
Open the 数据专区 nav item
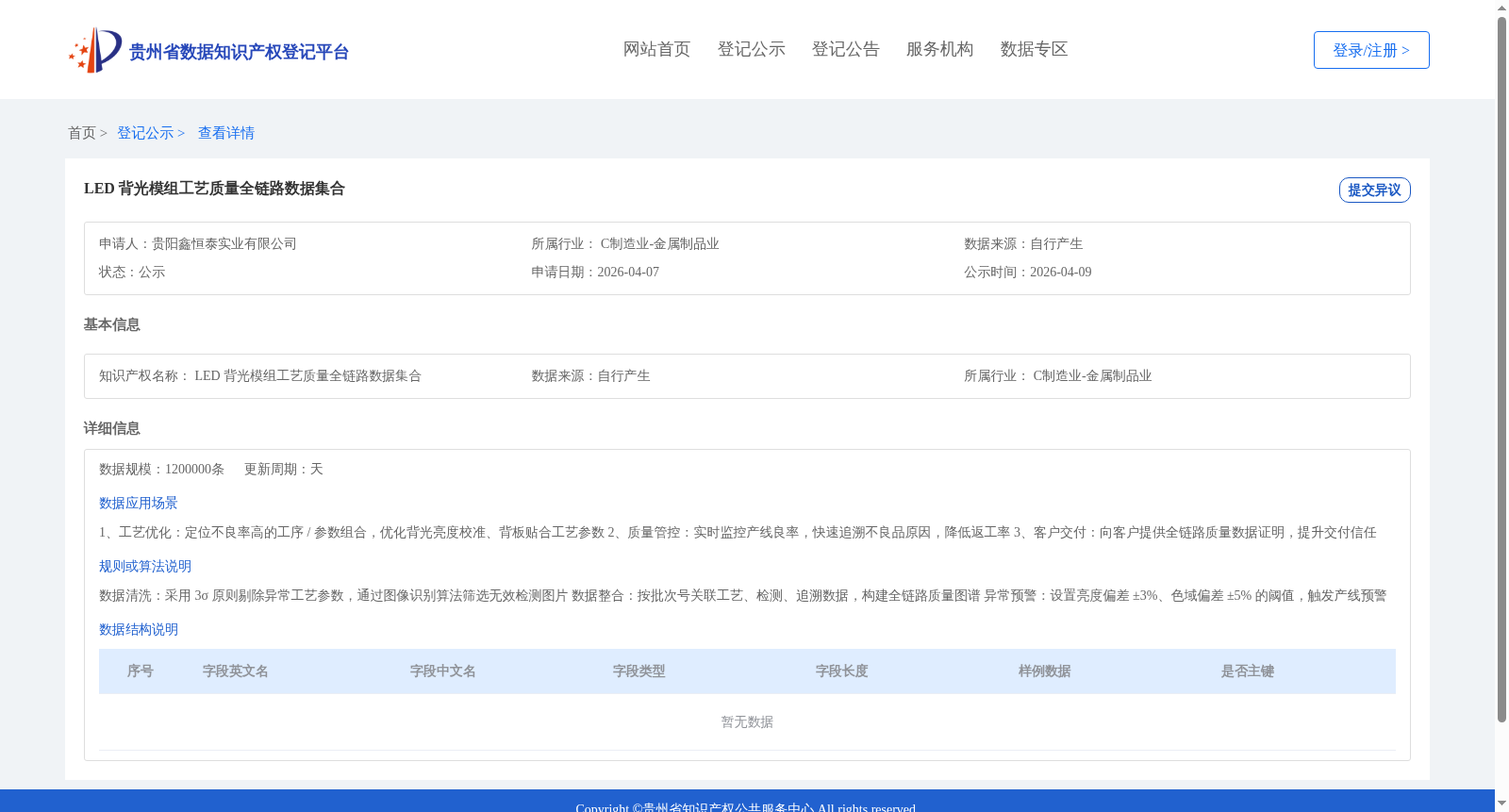click(x=1035, y=49)
